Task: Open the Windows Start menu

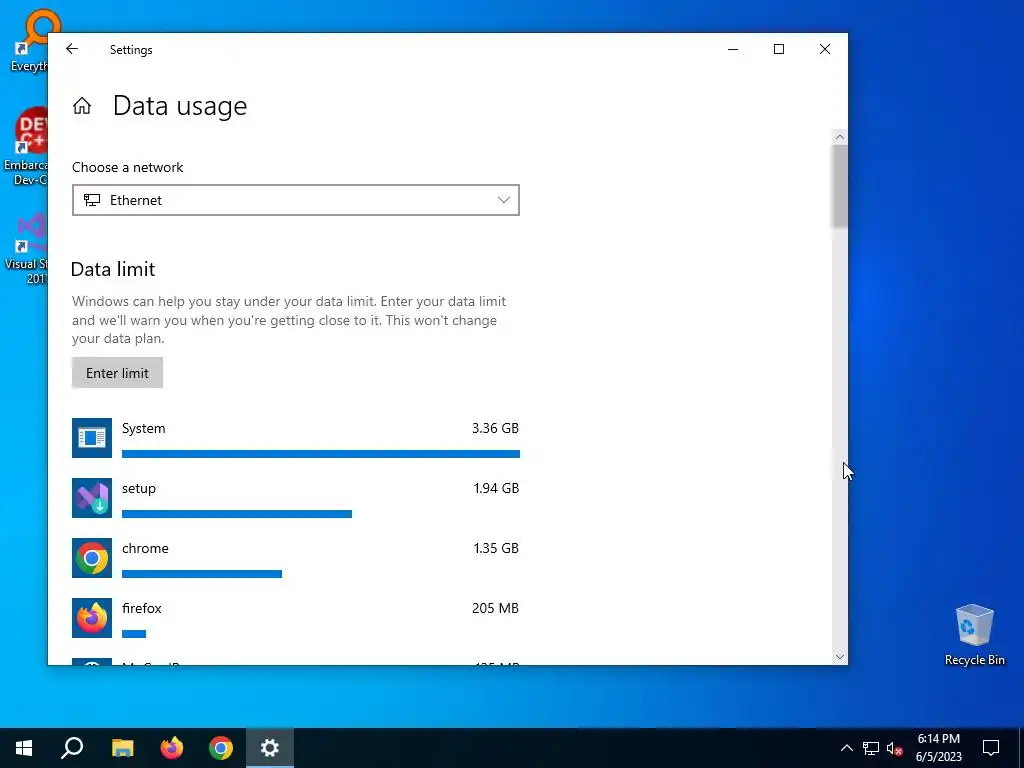Action: tap(24, 748)
